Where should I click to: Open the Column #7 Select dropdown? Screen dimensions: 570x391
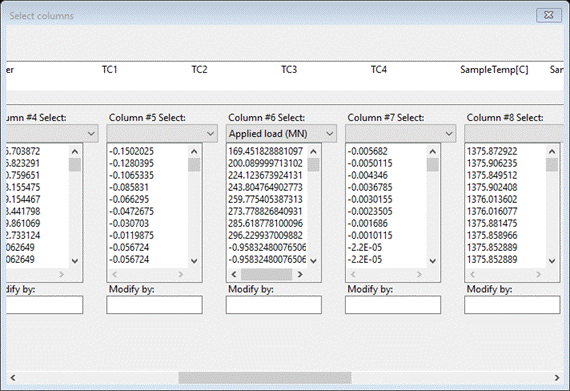[x=401, y=134]
